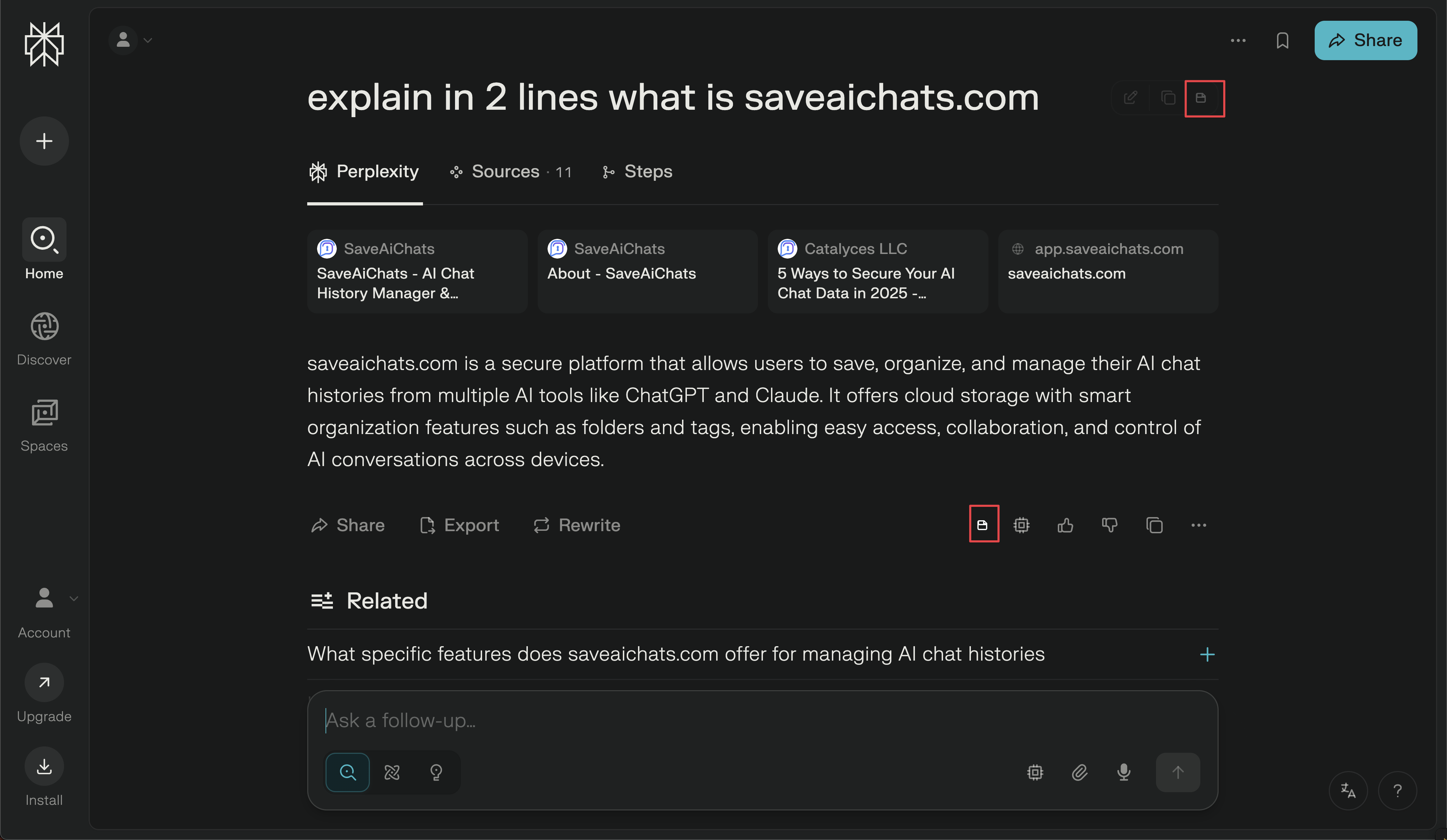
Task: Click the query title text
Action: [x=673, y=97]
